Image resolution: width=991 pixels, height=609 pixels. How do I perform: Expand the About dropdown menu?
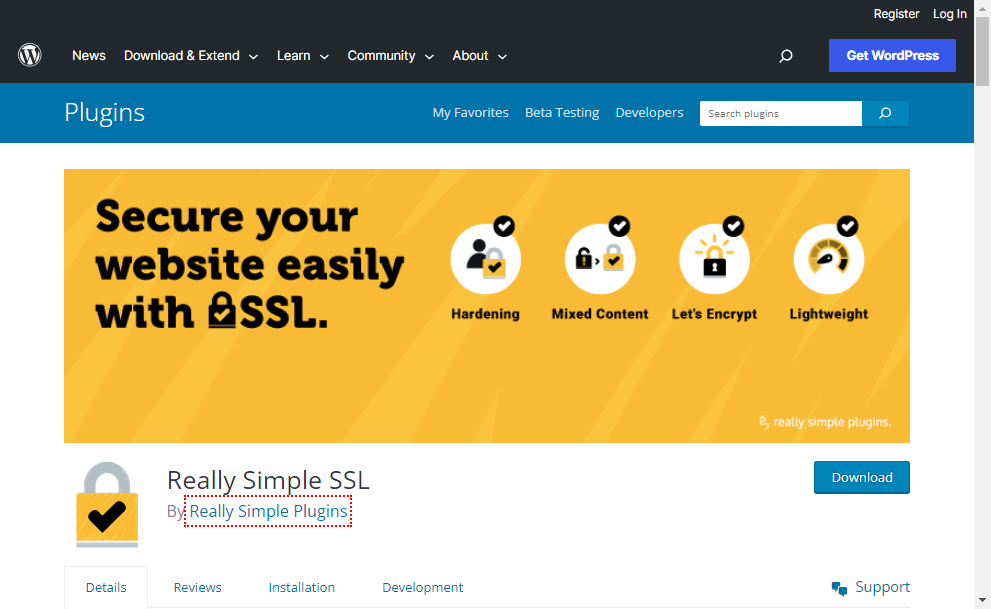(480, 56)
